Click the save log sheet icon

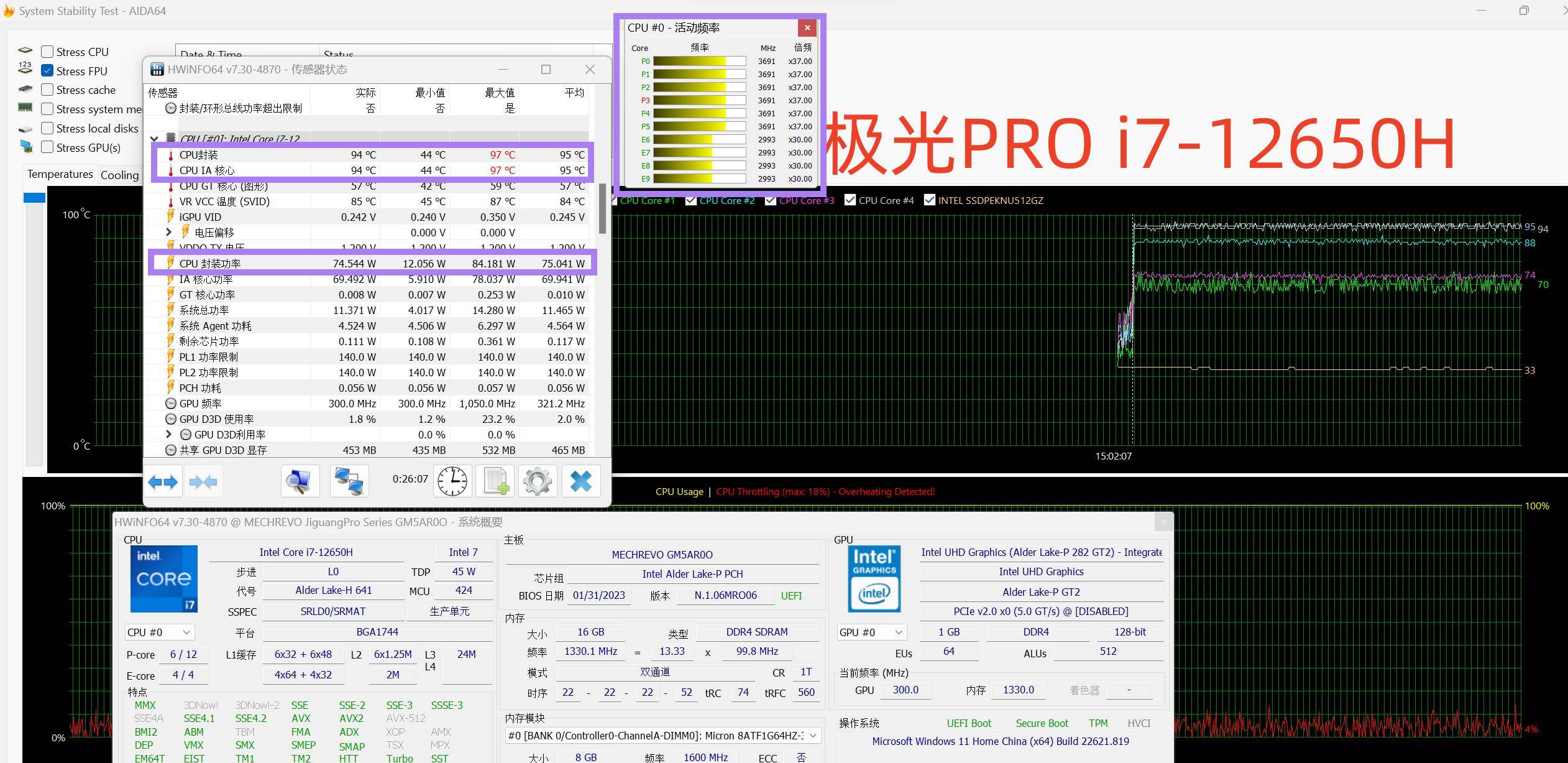[x=495, y=481]
